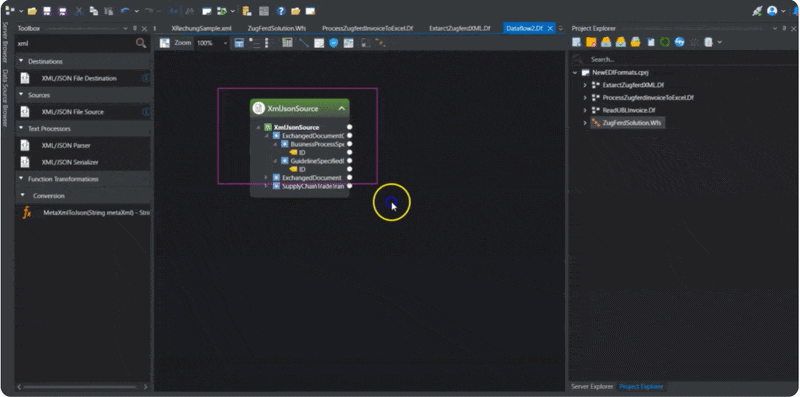The width and height of the screenshot is (800, 397).
Task: Click the orange folder with red badge icon
Action: pos(591,42)
